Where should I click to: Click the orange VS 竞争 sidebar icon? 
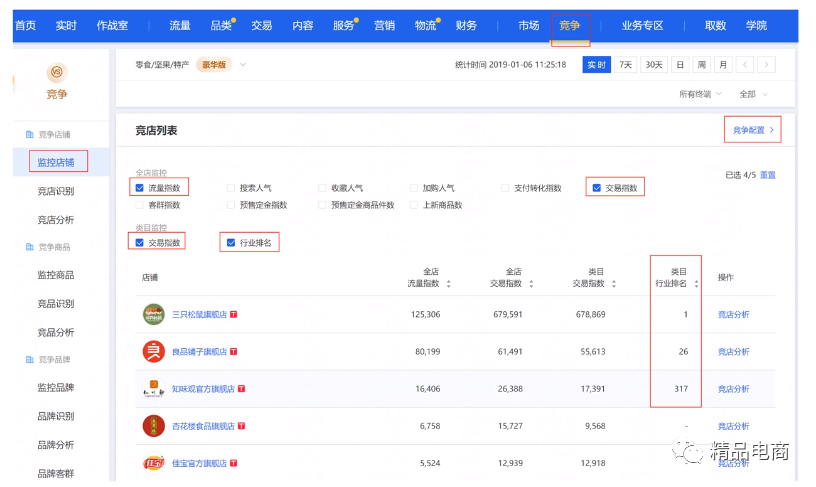pos(57,72)
